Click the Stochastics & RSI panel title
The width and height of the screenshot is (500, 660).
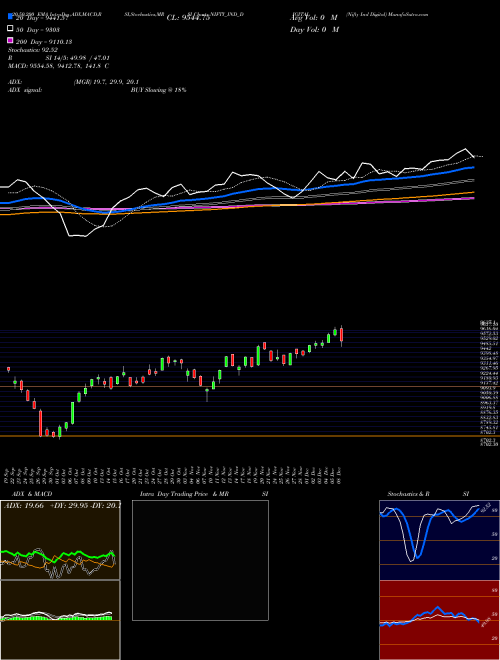click(x=428, y=494)
